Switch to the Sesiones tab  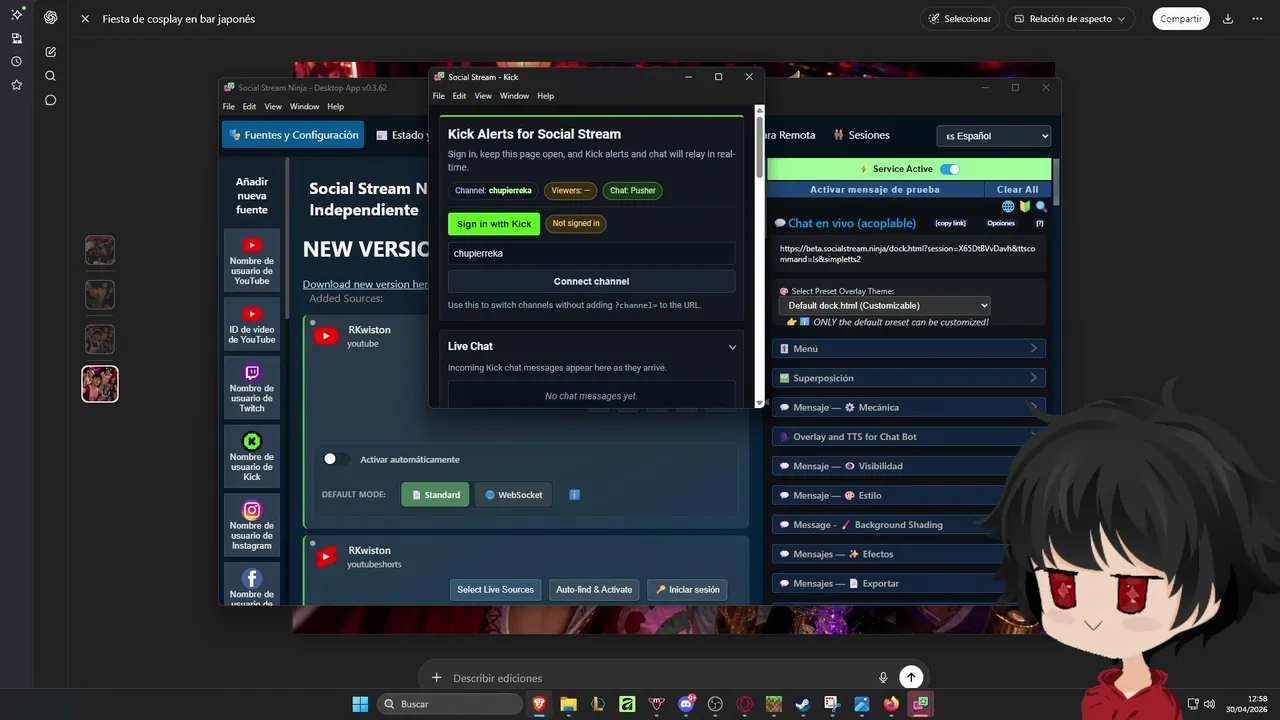tap(862, 135)
